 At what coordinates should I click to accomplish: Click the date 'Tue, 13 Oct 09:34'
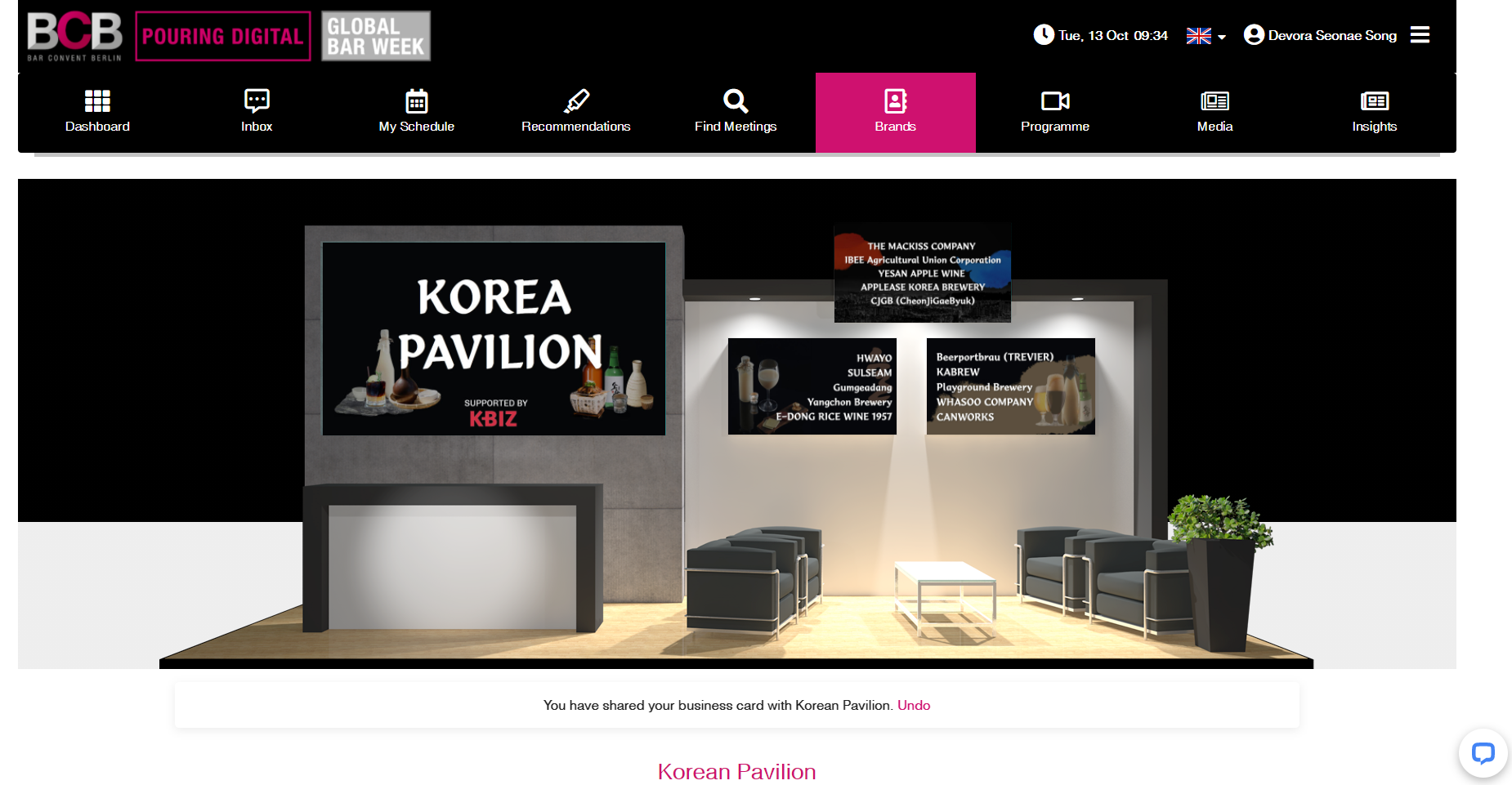tap(1113, 35)
